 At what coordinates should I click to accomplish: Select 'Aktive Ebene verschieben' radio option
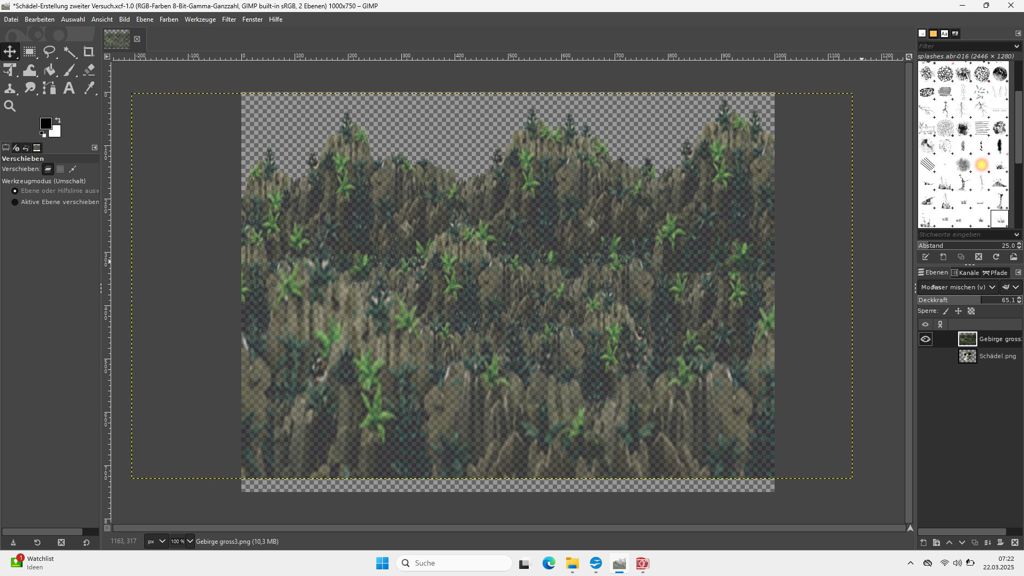tap(15, 202)
